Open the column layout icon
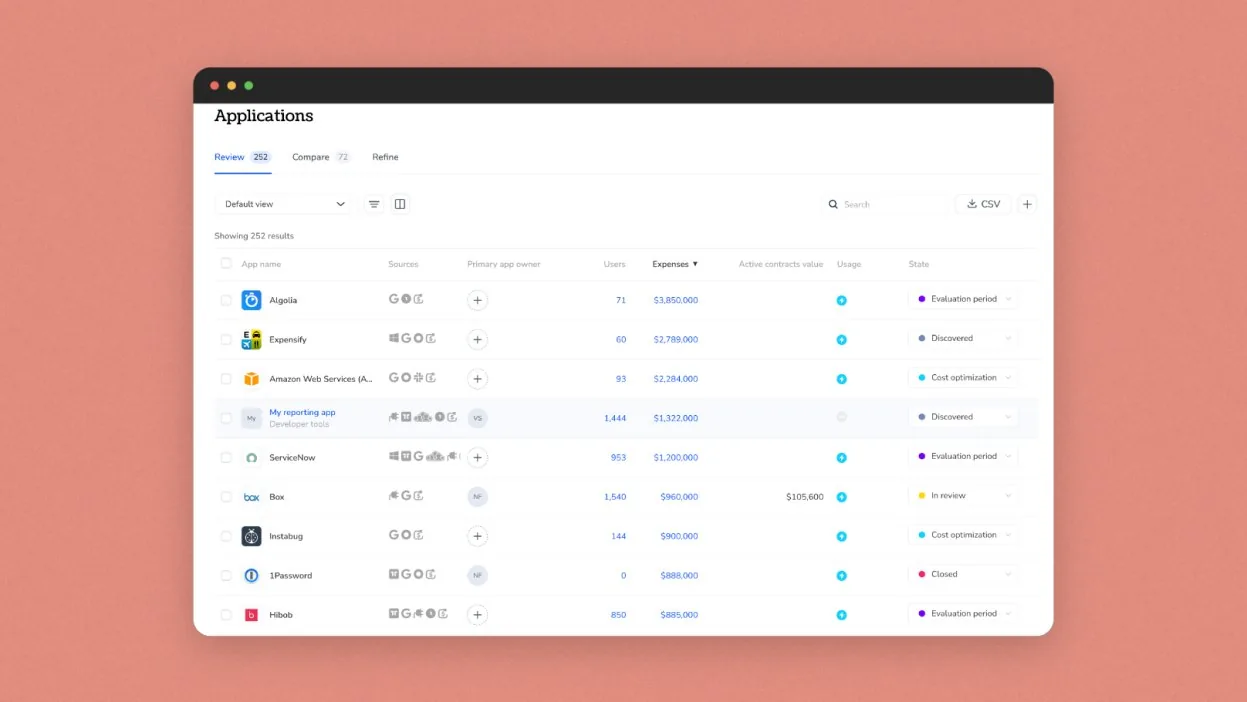The image size is (1247, 702). point(400,204)
